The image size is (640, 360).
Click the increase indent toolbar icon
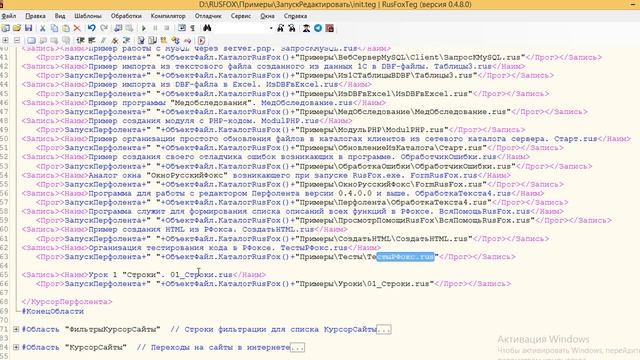pyautogui.click(x=80, y=40)
